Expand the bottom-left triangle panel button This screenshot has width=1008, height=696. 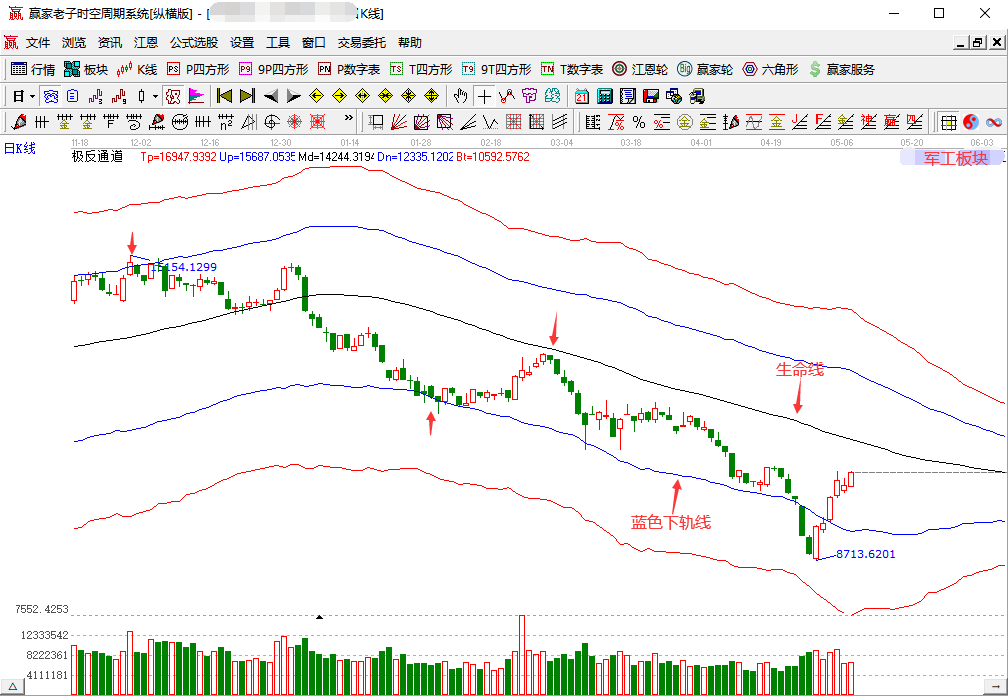(x=12, y=687)
